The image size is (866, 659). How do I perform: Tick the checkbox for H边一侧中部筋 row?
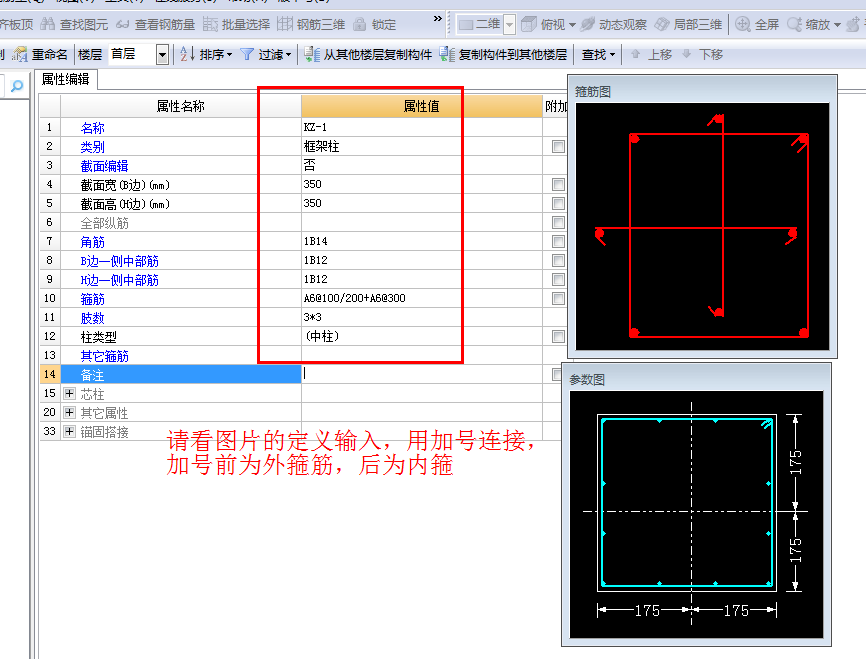(558, 280)
